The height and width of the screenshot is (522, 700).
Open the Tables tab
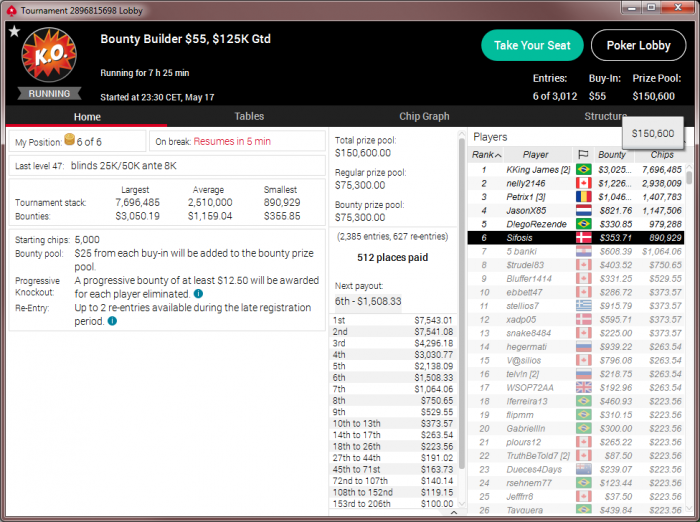coord(249,117)
